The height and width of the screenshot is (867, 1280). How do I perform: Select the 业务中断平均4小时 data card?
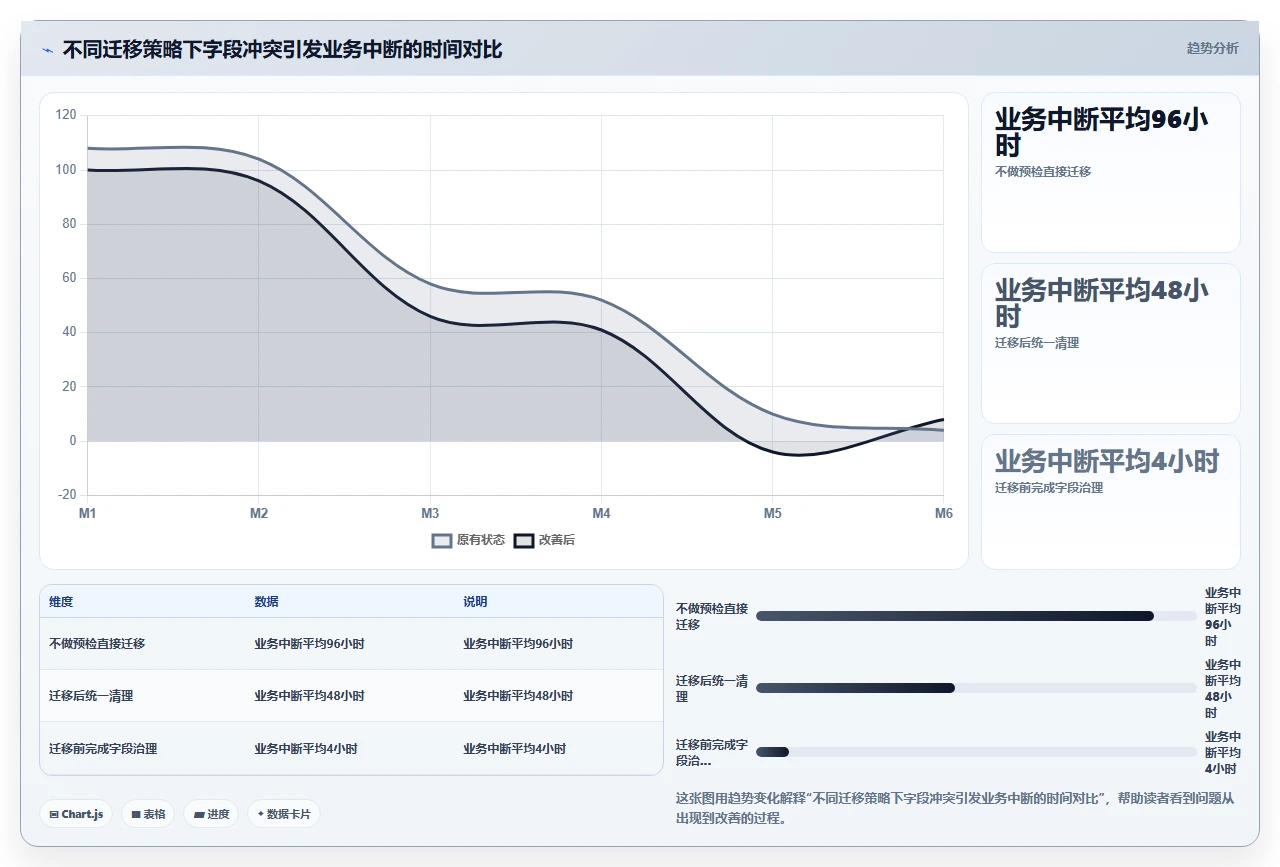(x=1110, y=501)
